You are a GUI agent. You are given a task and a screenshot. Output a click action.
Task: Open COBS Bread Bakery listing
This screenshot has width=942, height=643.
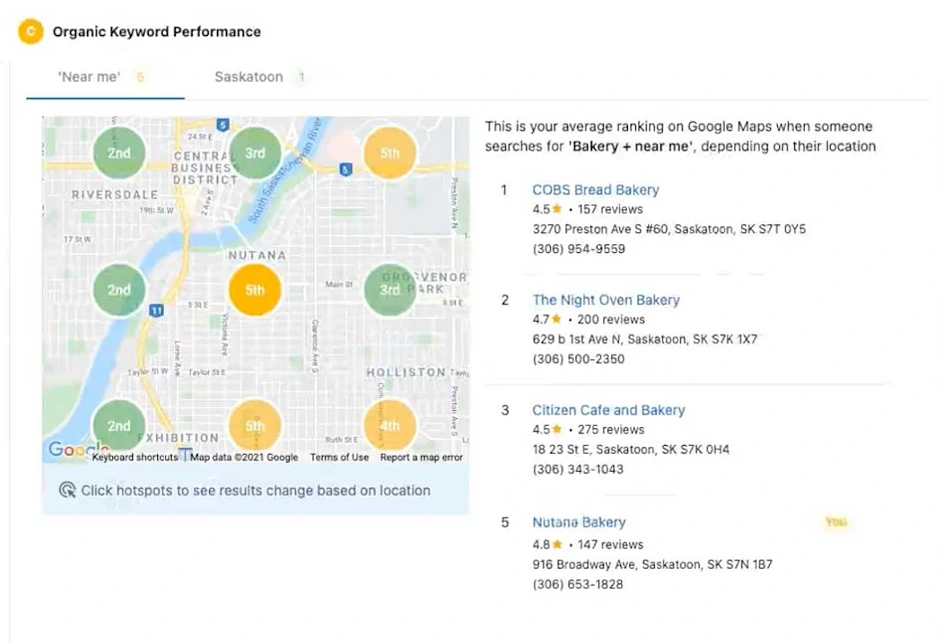pyautogui.click(x=595, y=190)
